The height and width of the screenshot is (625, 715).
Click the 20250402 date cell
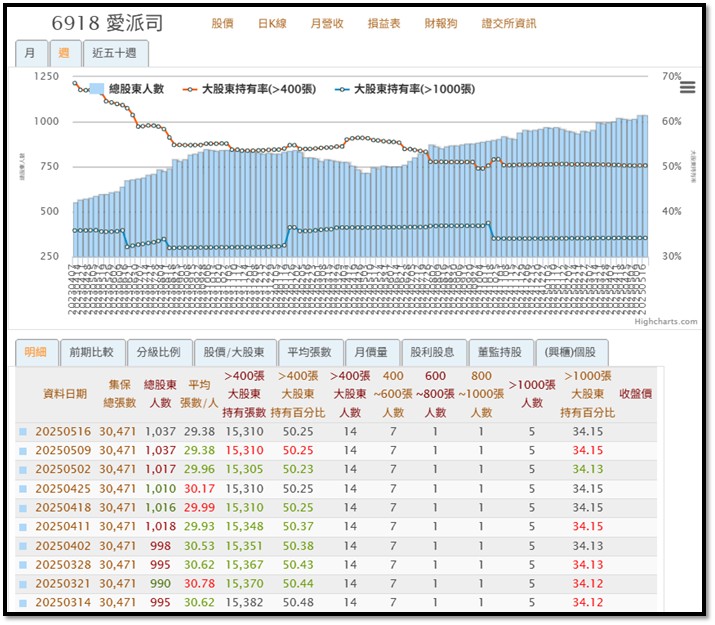pyautogui.click(x=62, y=546)
